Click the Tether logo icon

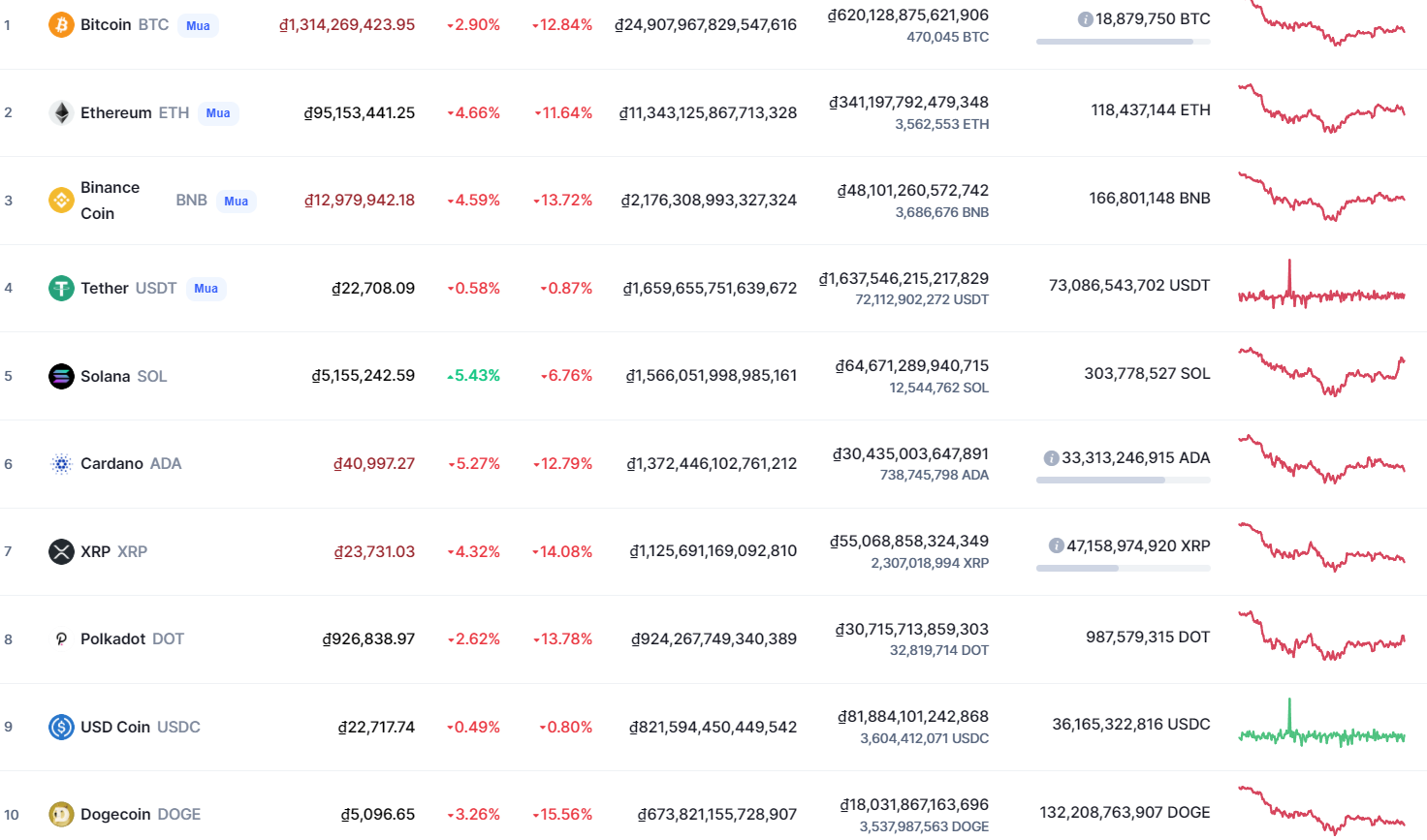(x=61, y=288)
